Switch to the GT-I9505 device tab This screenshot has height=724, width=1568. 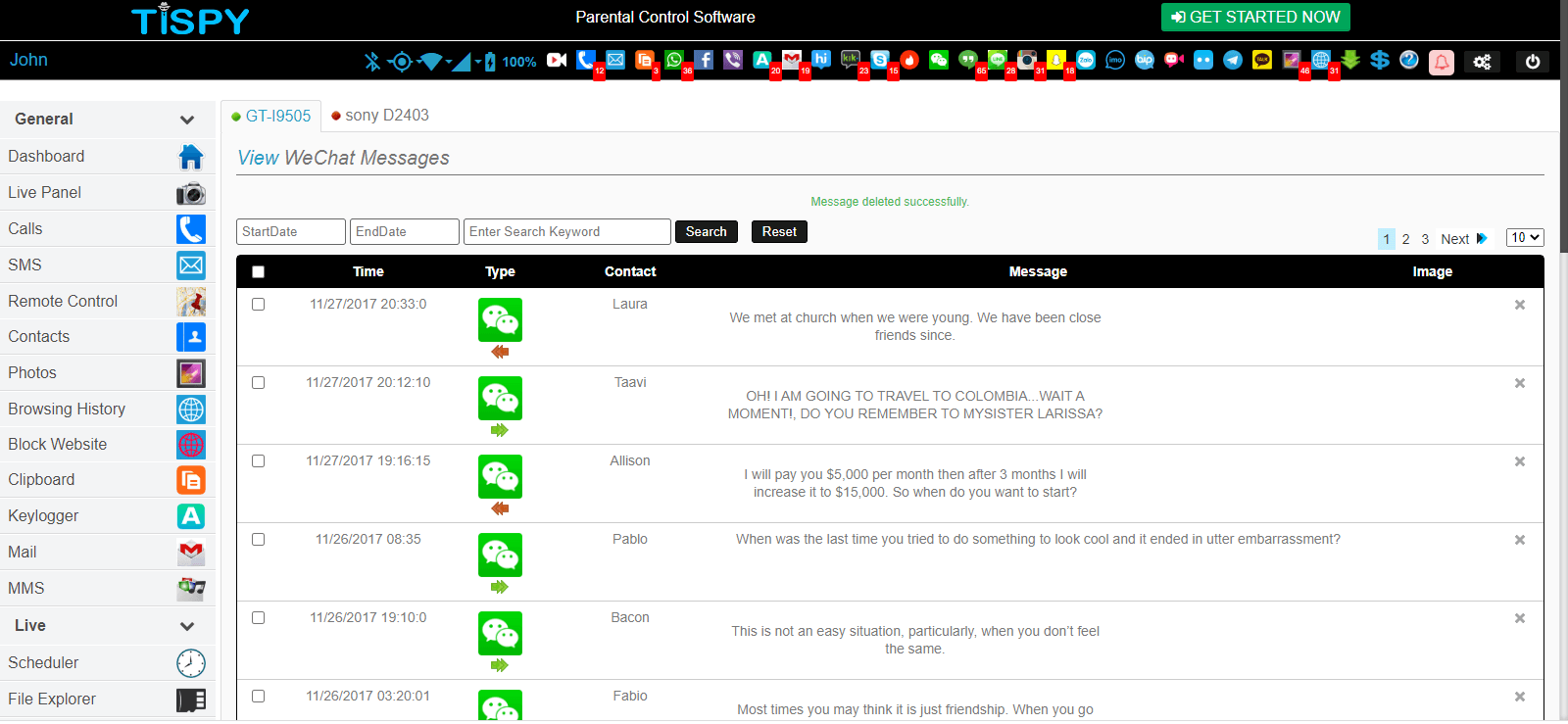[271, 116]
